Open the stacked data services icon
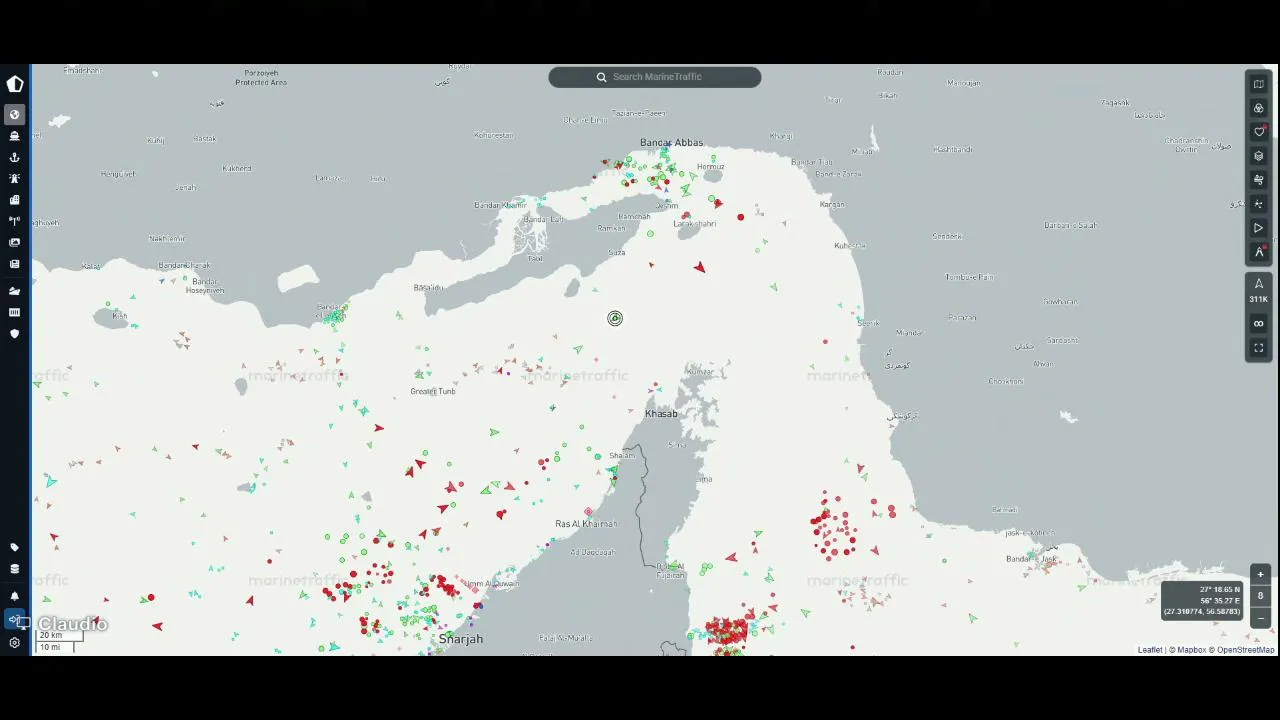Screen dimensions: 1280x720 coord(14,569)
